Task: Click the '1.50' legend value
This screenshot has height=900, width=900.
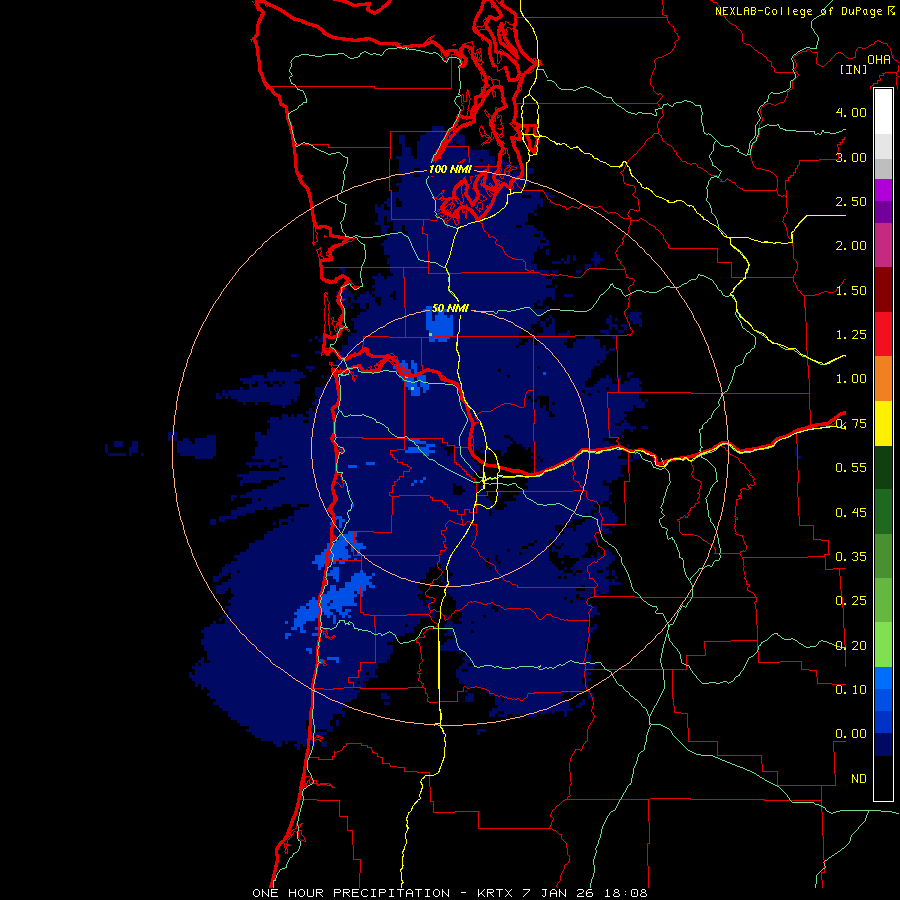Action: pyautogui.click(x=851, y=290)
